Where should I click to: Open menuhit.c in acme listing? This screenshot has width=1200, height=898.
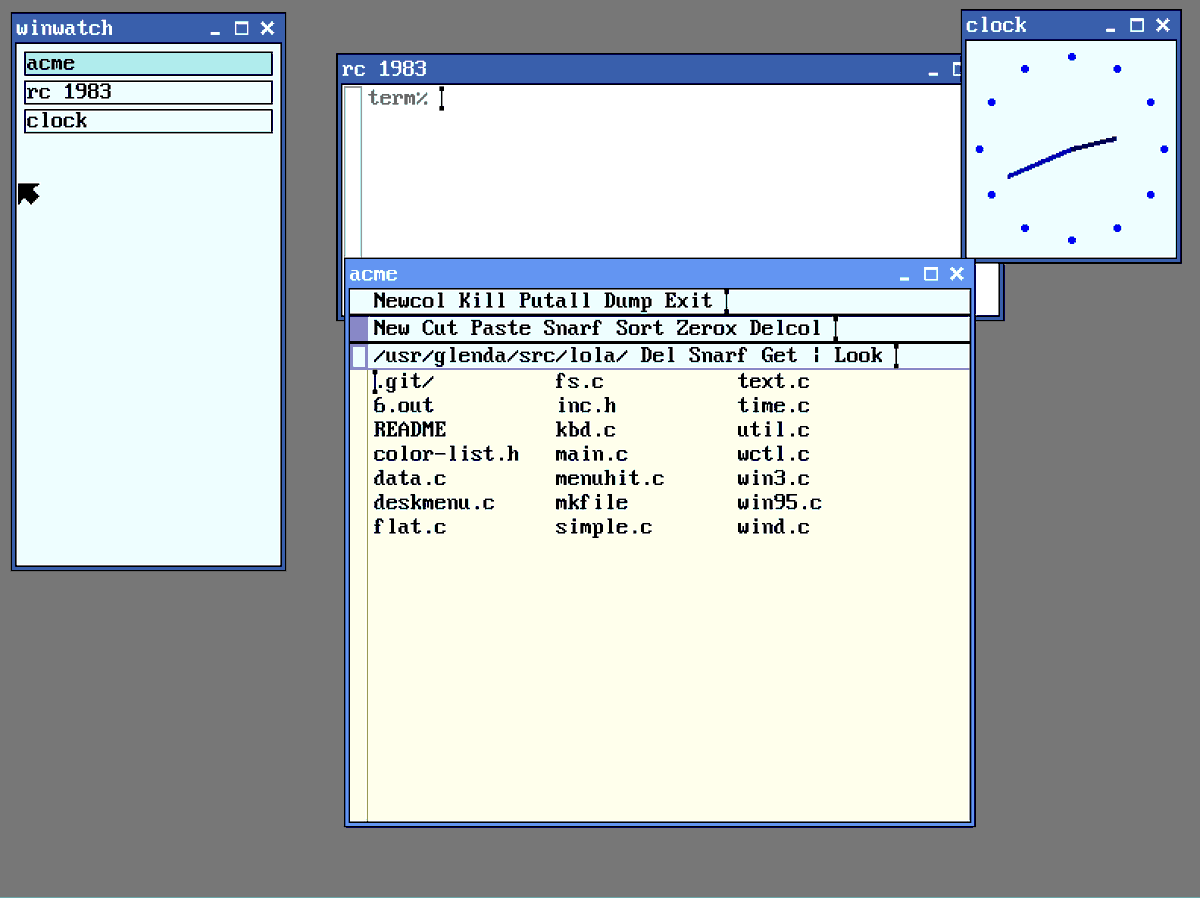610,478
